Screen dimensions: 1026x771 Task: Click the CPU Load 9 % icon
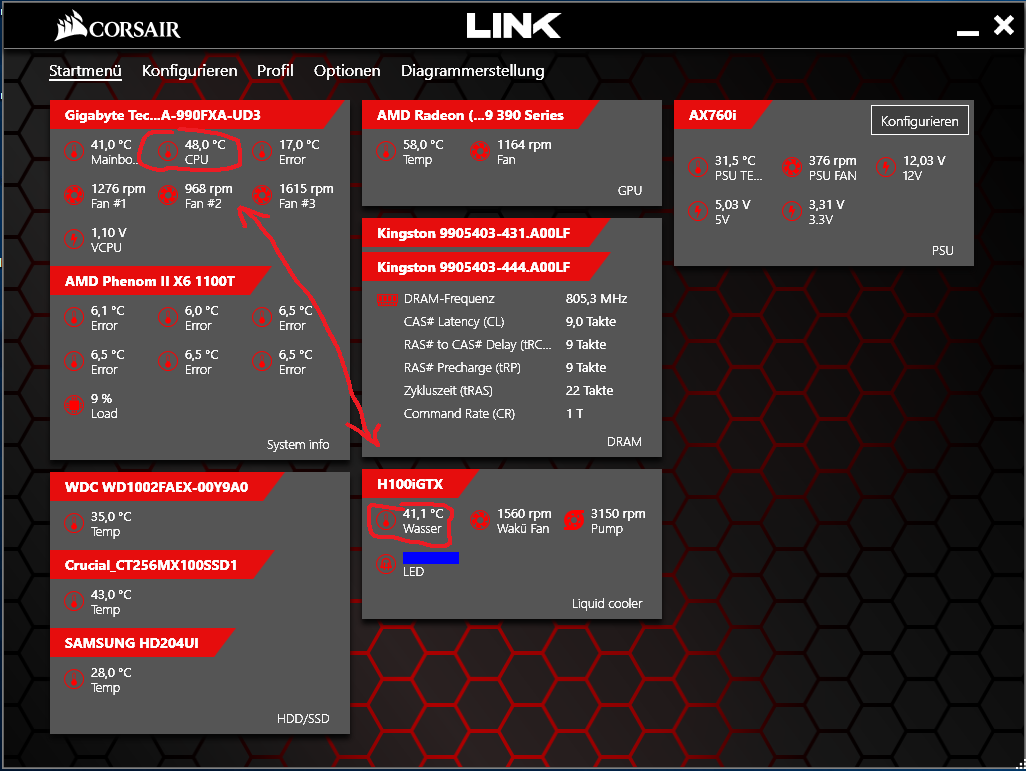73,405
